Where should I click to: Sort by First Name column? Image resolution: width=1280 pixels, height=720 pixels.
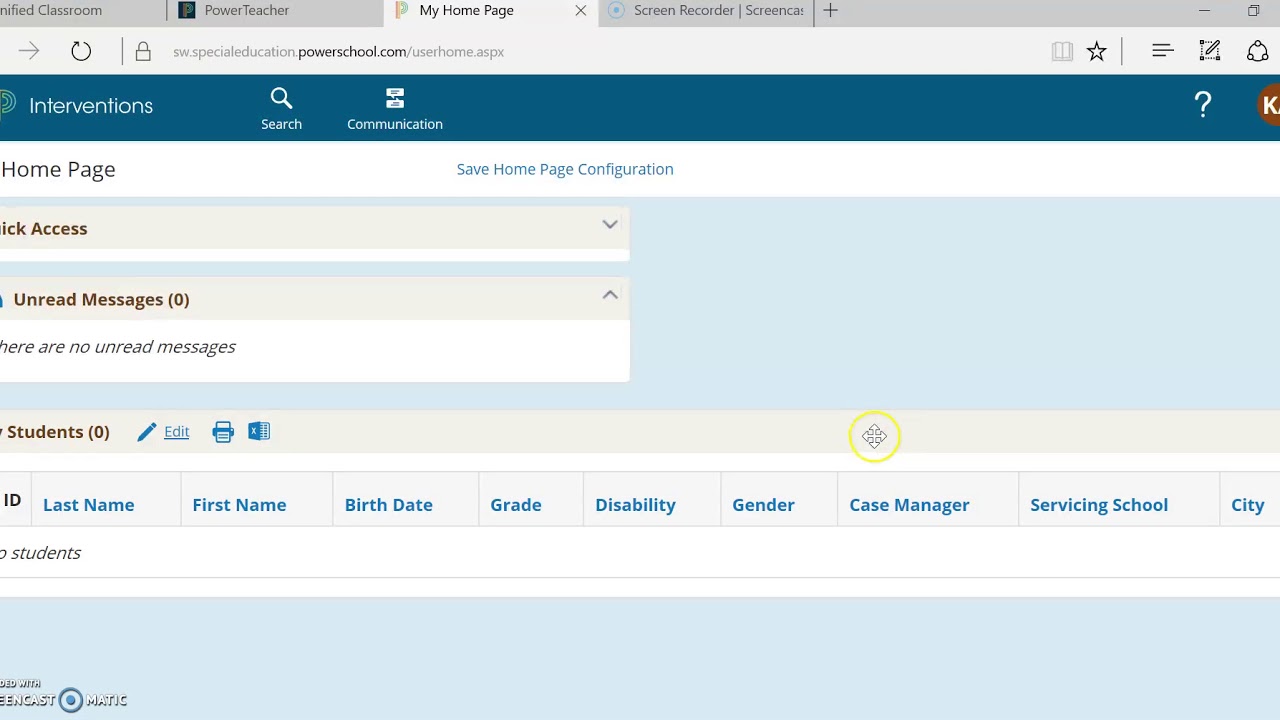[x=239, y=505]
